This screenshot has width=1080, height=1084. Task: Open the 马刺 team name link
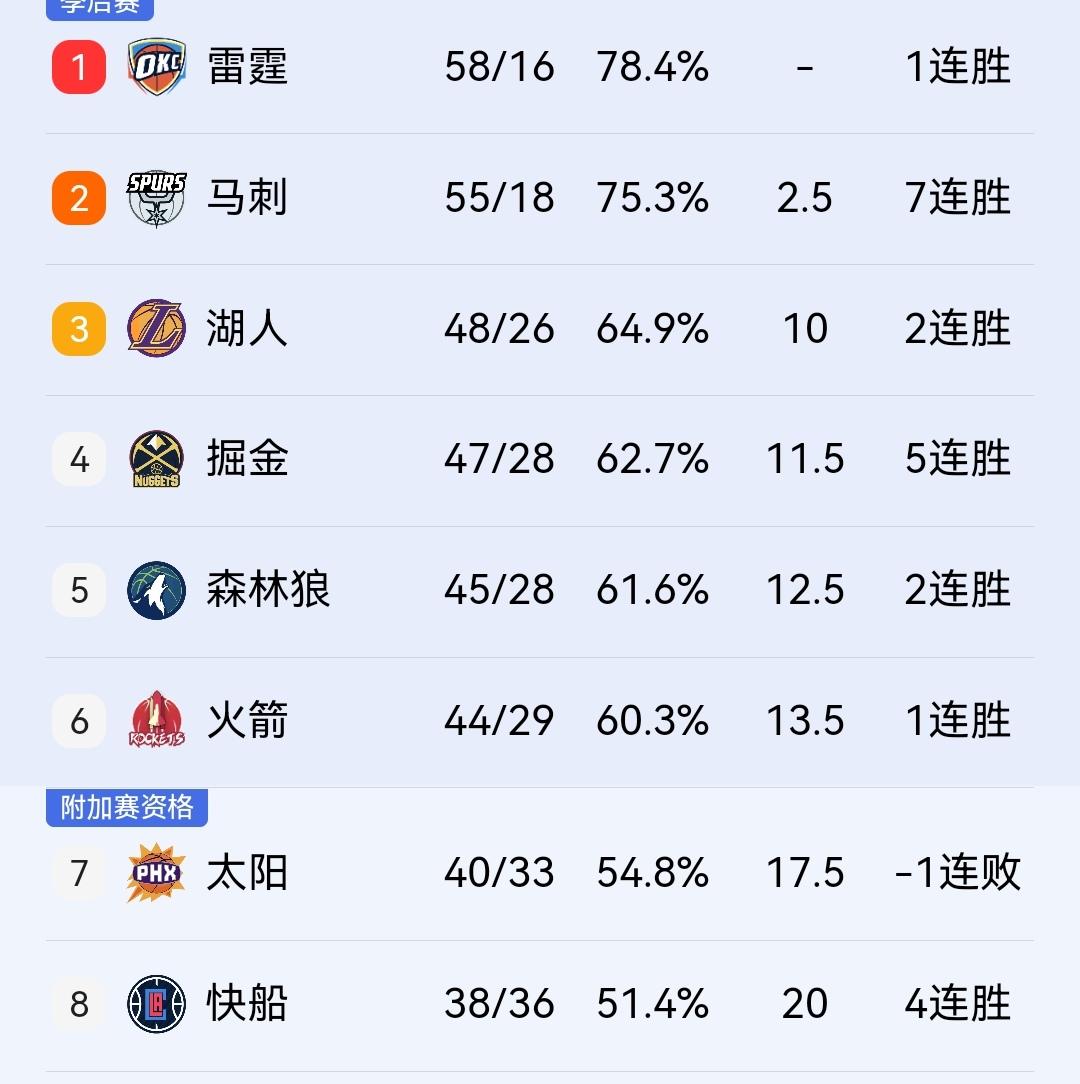point(247,197)
